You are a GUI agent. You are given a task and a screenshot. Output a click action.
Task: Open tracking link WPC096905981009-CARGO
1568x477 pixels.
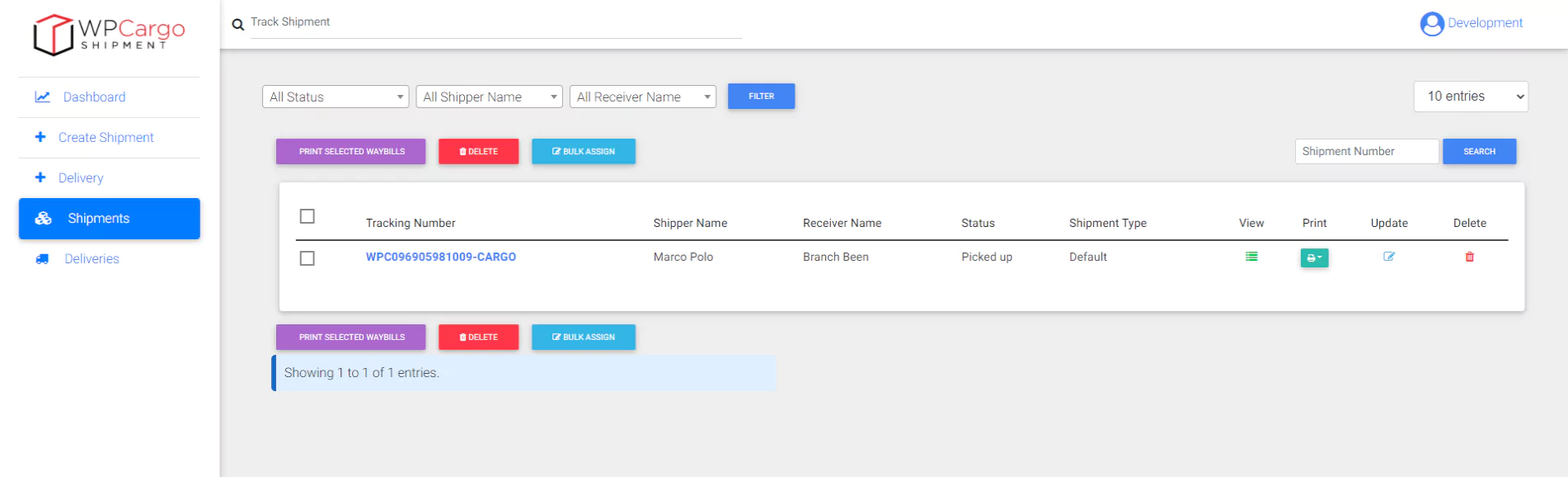[441, 257]
